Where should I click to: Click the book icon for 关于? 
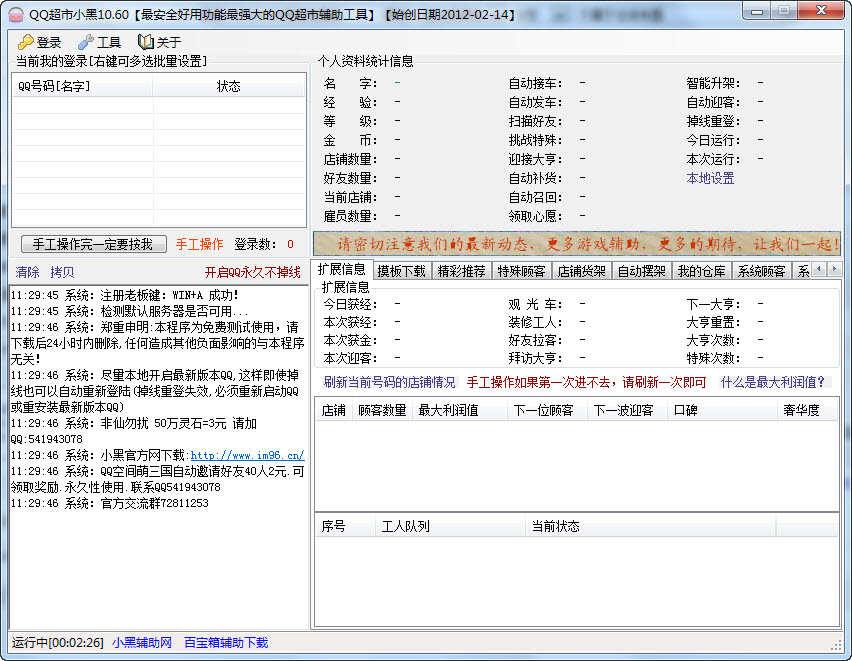pyautogui.click(x=146, y=42)
